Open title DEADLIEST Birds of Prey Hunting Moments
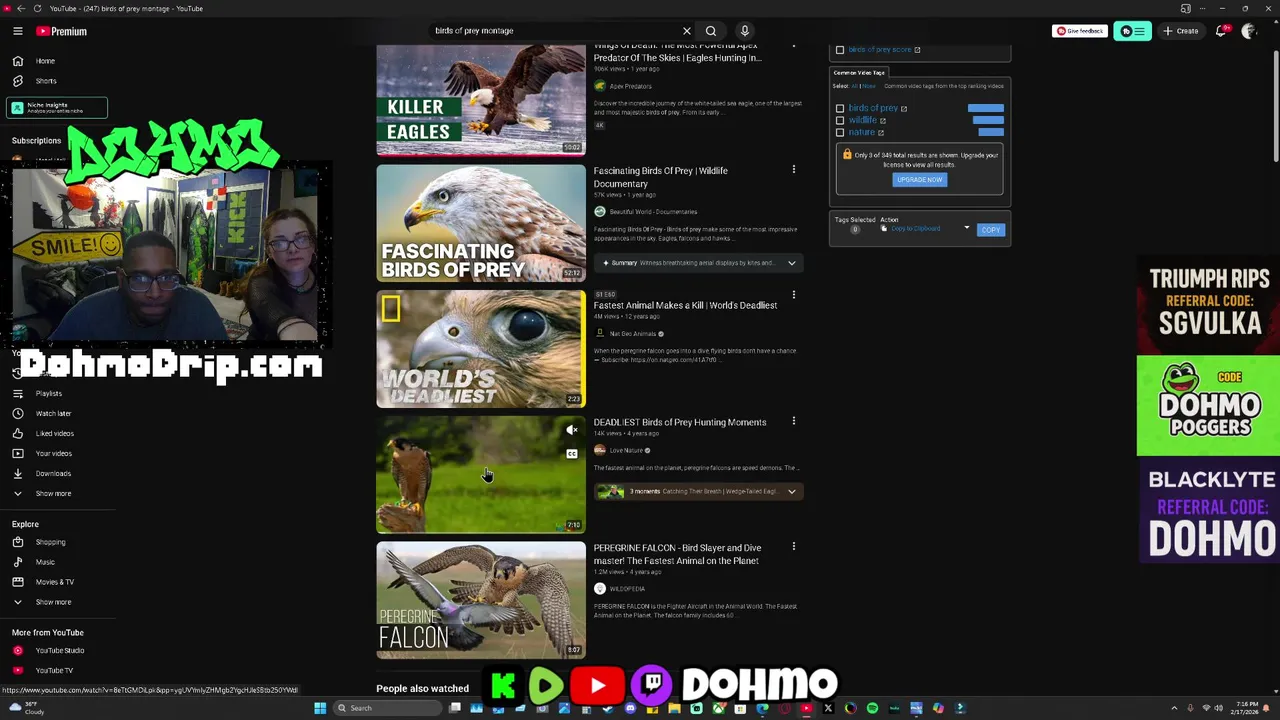Screen dimensions: 1280x720 (680, 422)
